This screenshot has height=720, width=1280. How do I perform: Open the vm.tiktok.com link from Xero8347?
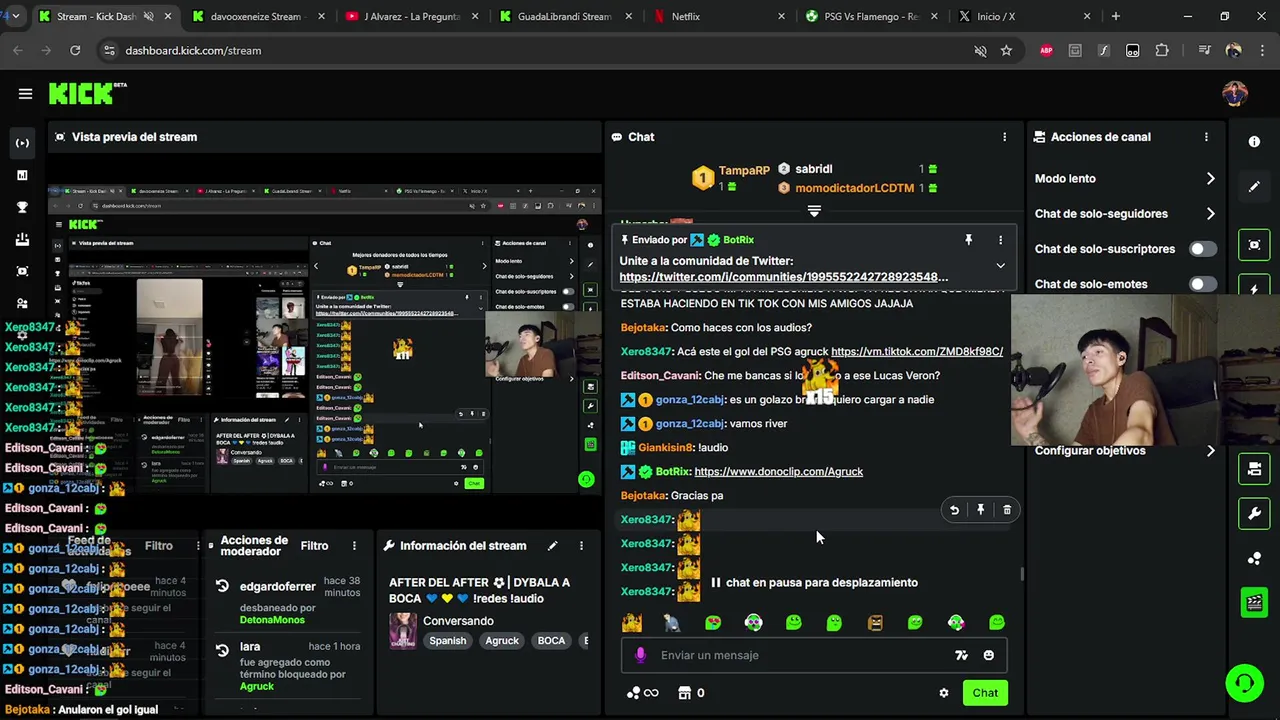(916, 352)
